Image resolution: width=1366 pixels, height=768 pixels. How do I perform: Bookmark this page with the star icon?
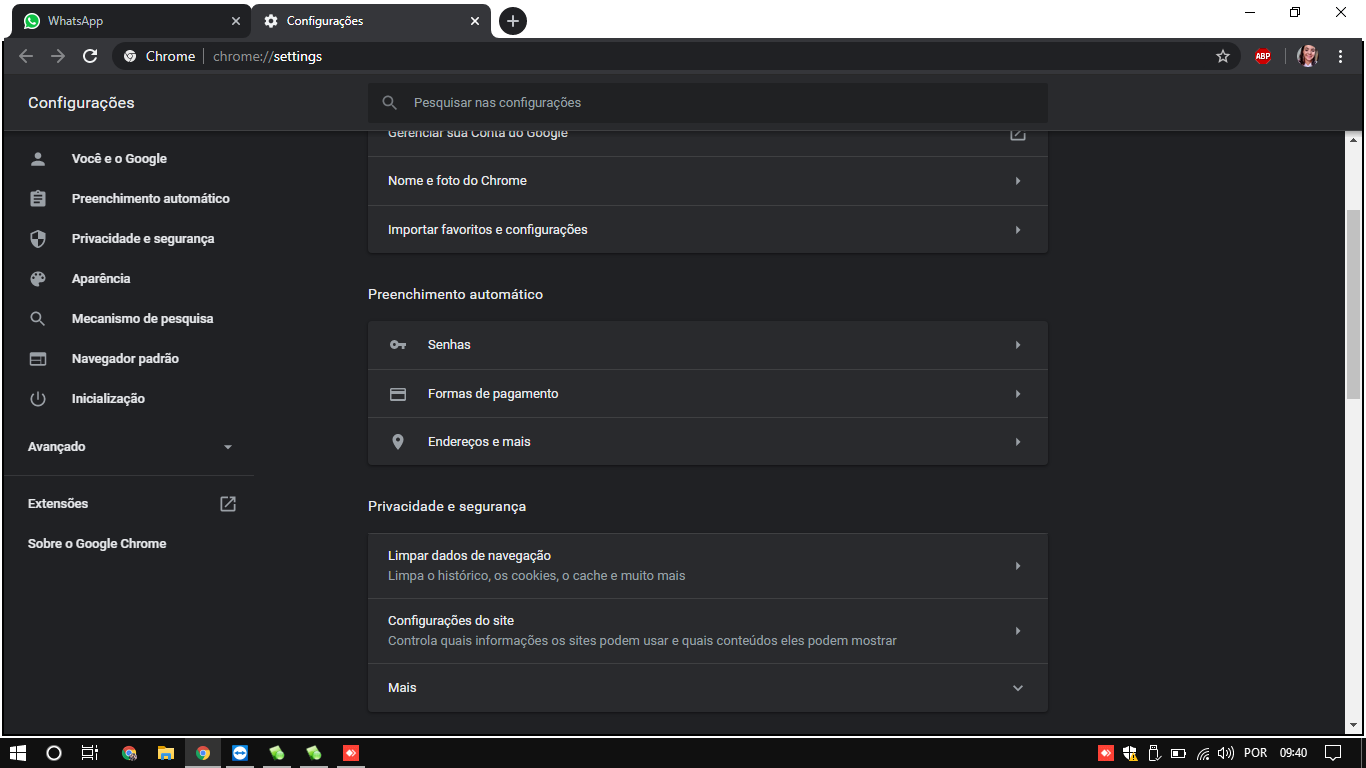[1223, 56]
